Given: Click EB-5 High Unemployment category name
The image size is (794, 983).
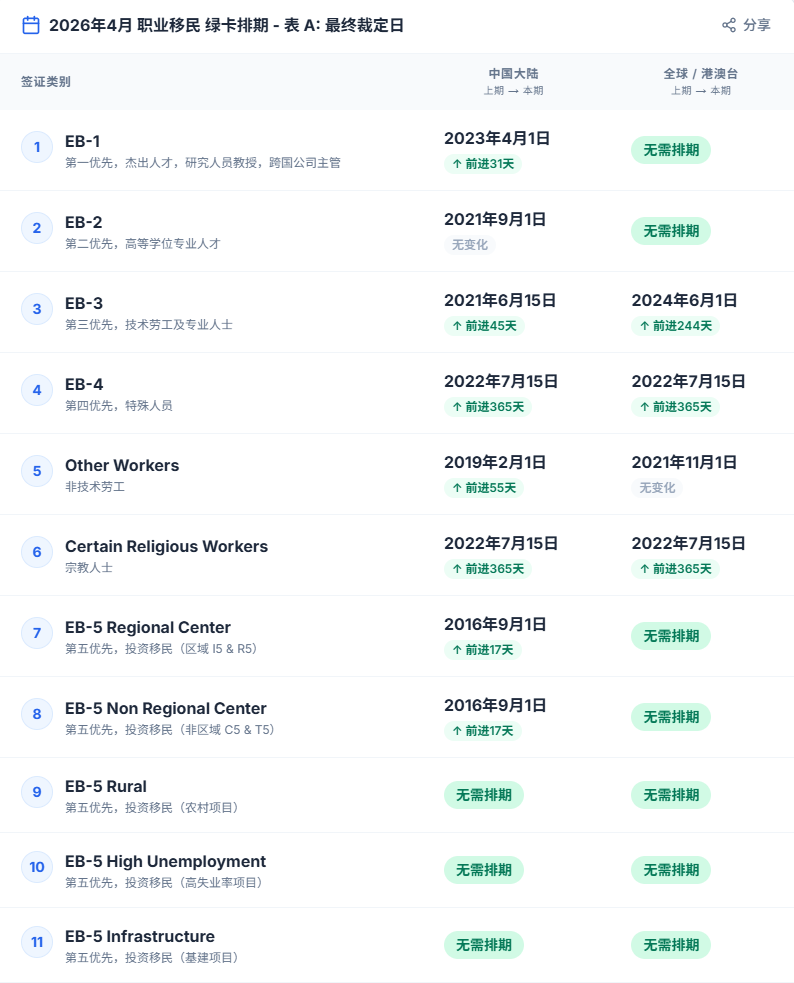Looking at the screenshot, I should click(x=165, y=861).
